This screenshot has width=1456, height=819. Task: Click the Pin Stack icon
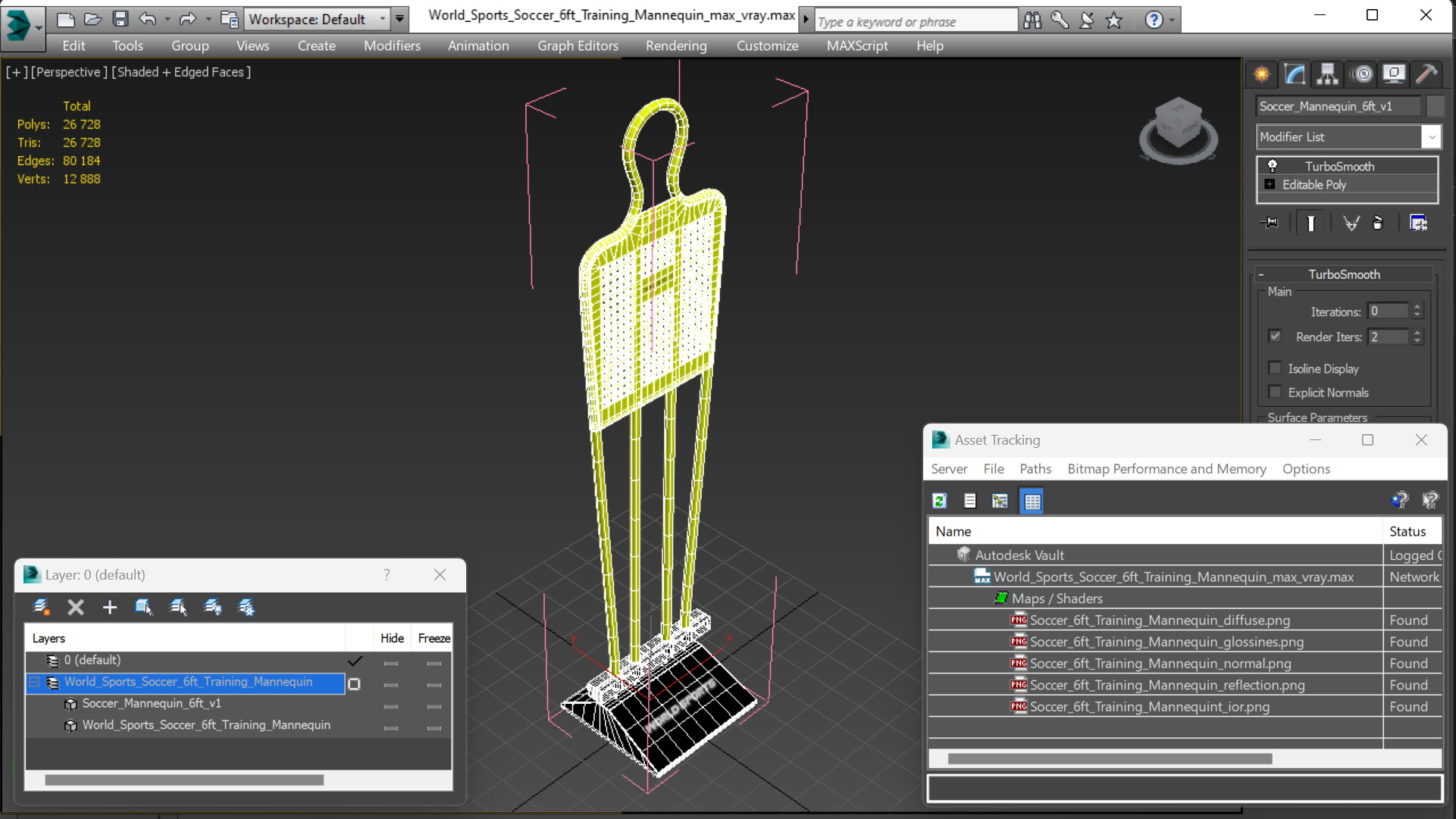click(x=1270, y=223)
